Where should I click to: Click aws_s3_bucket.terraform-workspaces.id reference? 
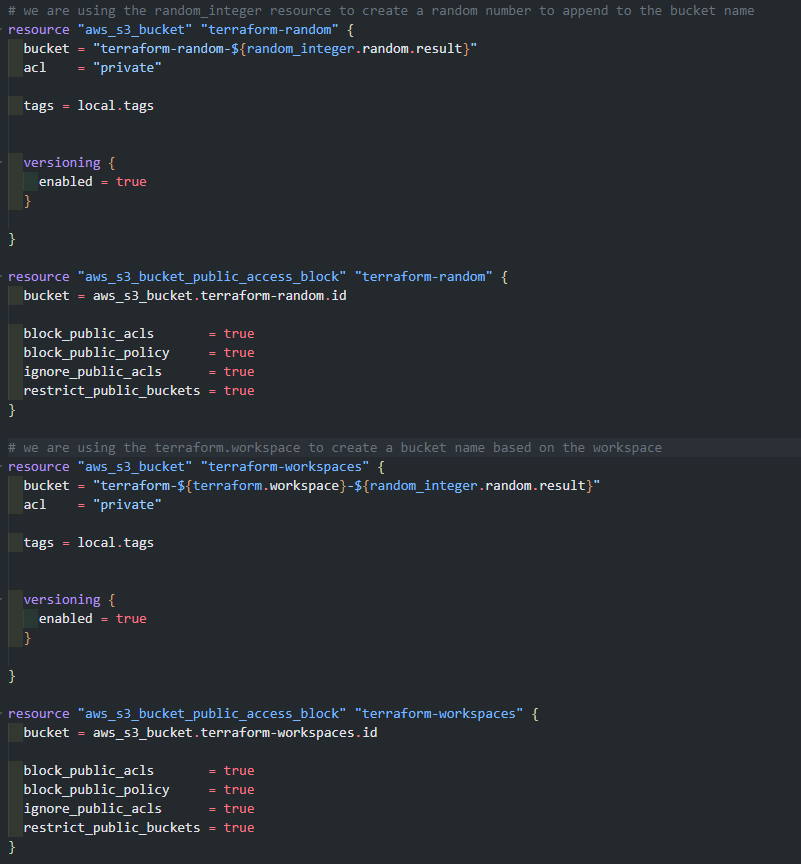[x=235, y=733]
